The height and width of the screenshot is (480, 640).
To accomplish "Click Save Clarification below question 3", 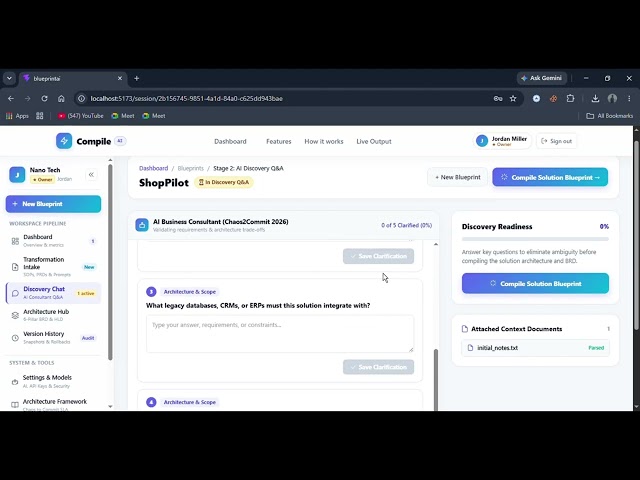I will (378, 367).
